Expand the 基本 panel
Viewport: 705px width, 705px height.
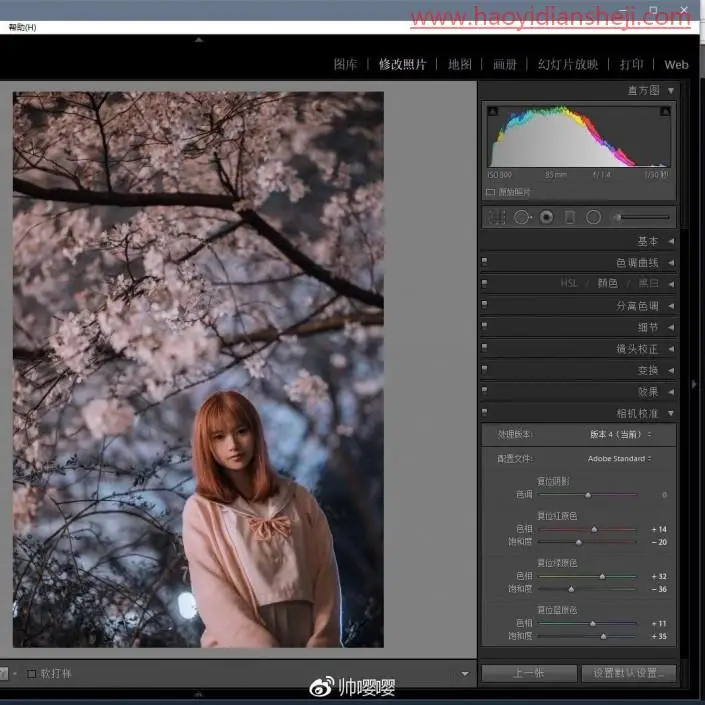pyautogui.click(x=671, y=241)
